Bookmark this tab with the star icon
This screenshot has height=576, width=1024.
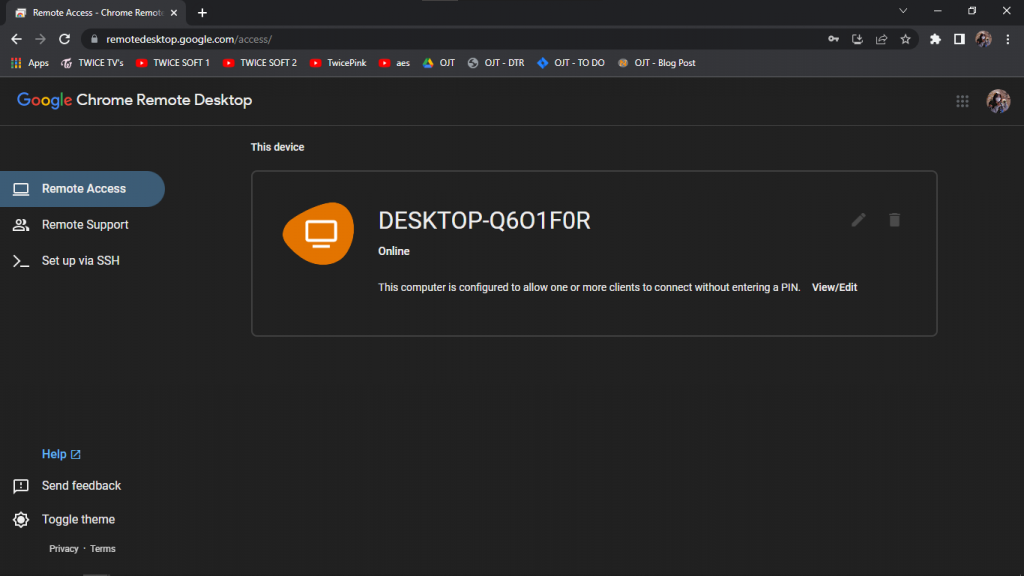click(905, 39)
